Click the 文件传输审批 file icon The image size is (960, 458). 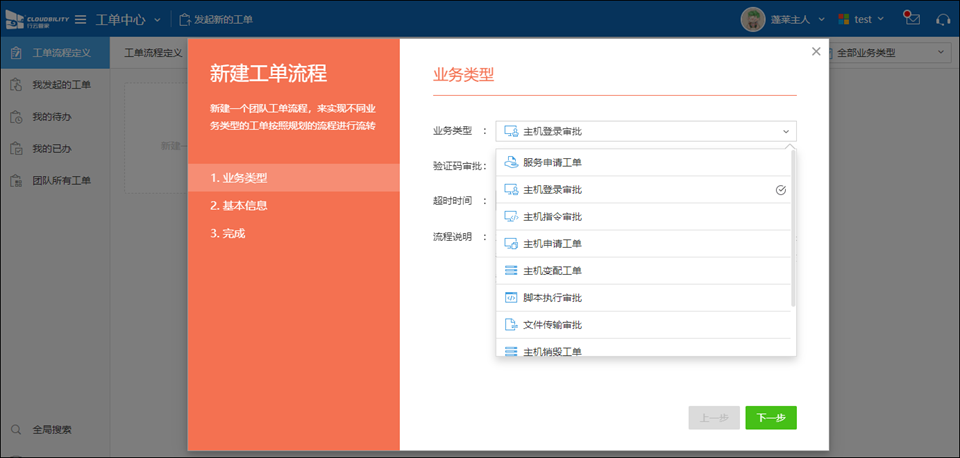511,325
